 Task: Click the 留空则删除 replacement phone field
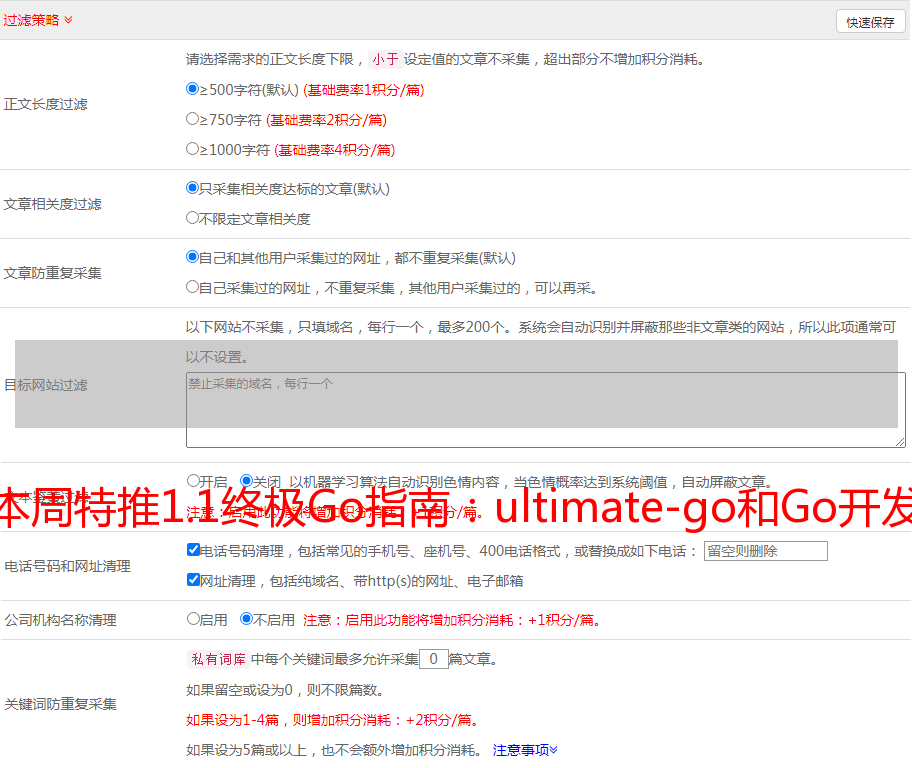[x=765, y=551]
